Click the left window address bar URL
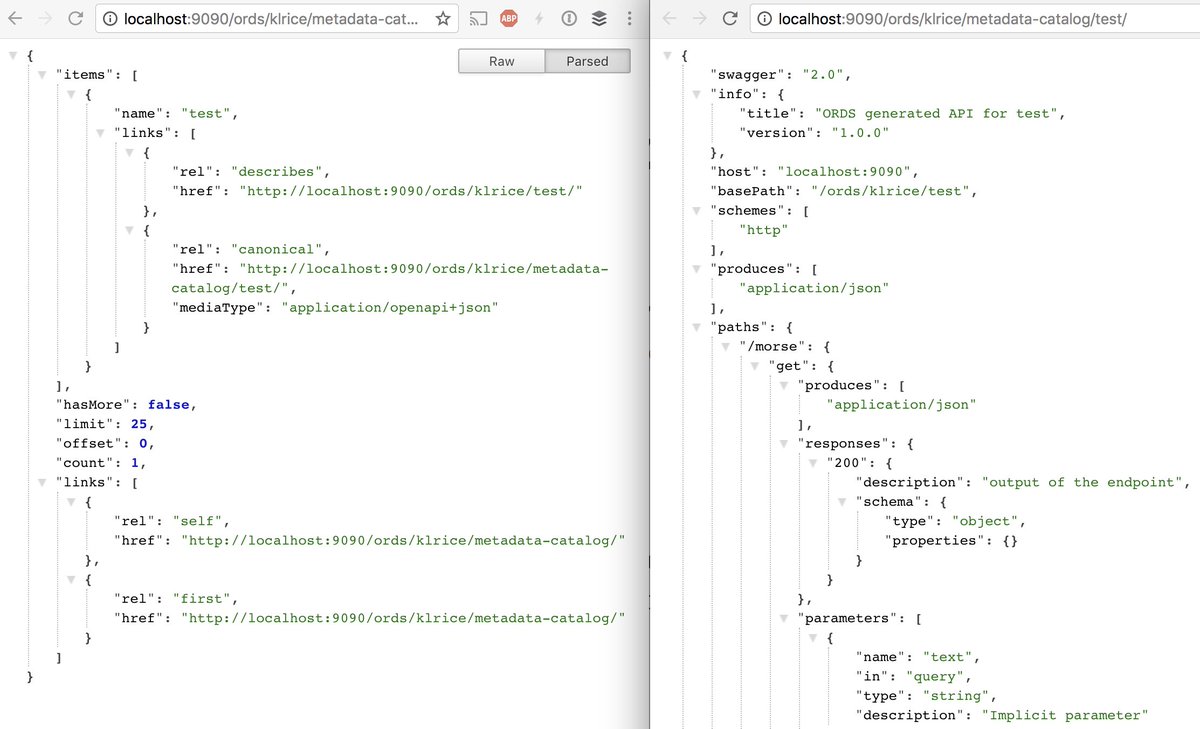The height and width of the screenshot is (729, 1200). [x=270, y=18]
